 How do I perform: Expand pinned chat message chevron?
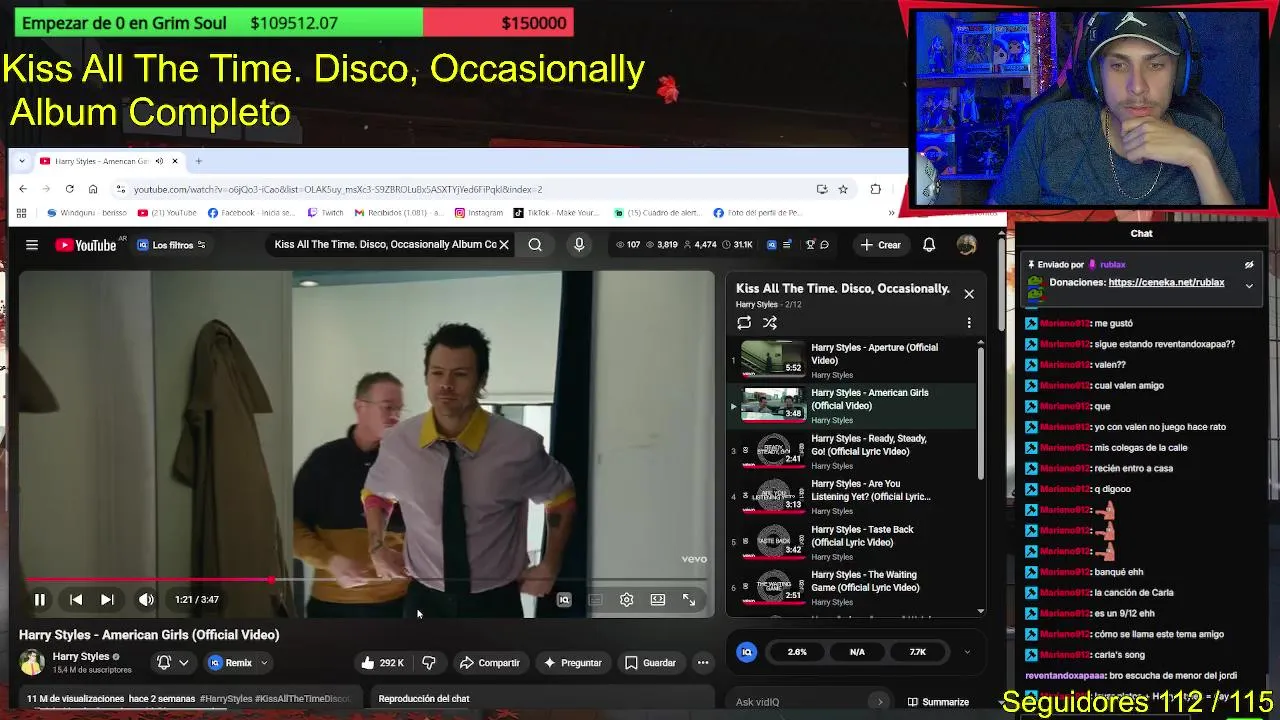[x=1249, y=285]
